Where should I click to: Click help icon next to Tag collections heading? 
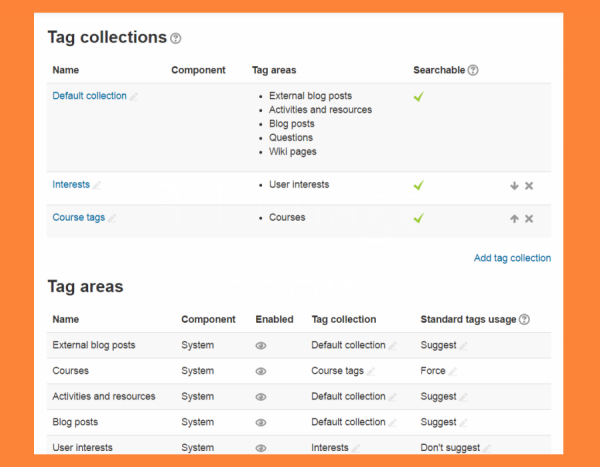pyautogui.click(x=176, y=38)
